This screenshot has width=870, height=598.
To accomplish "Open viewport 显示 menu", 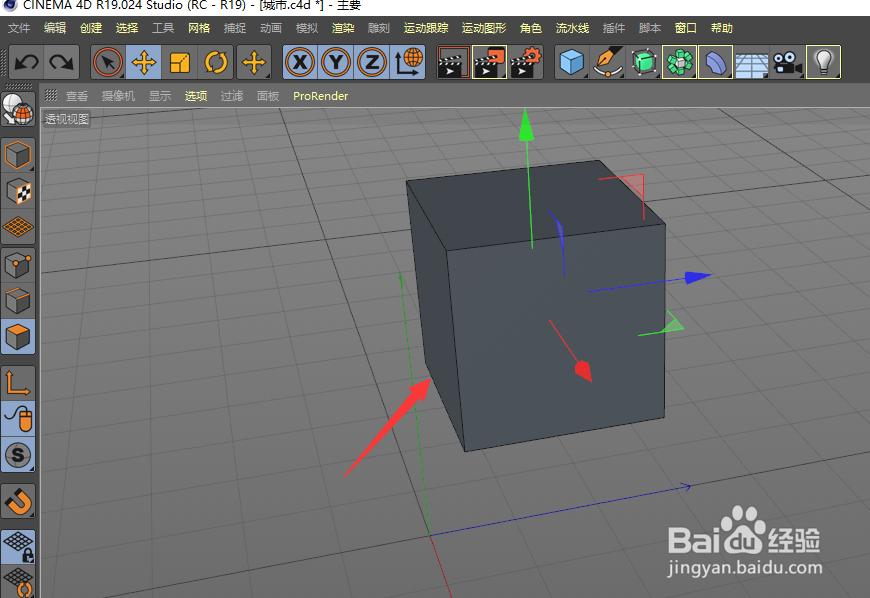I will pos(160,96).
